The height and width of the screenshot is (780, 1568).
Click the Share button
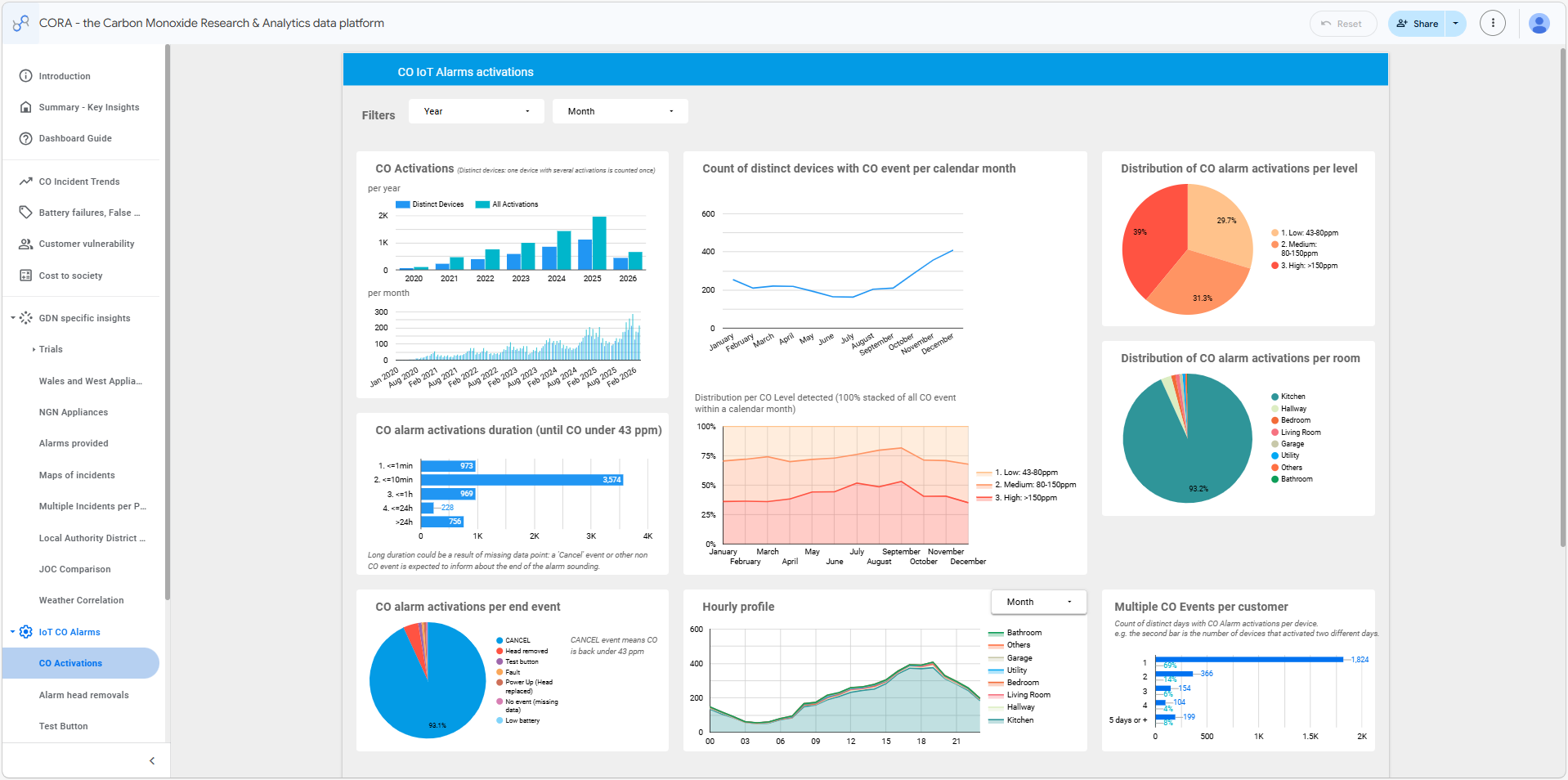click(1418, 24)
